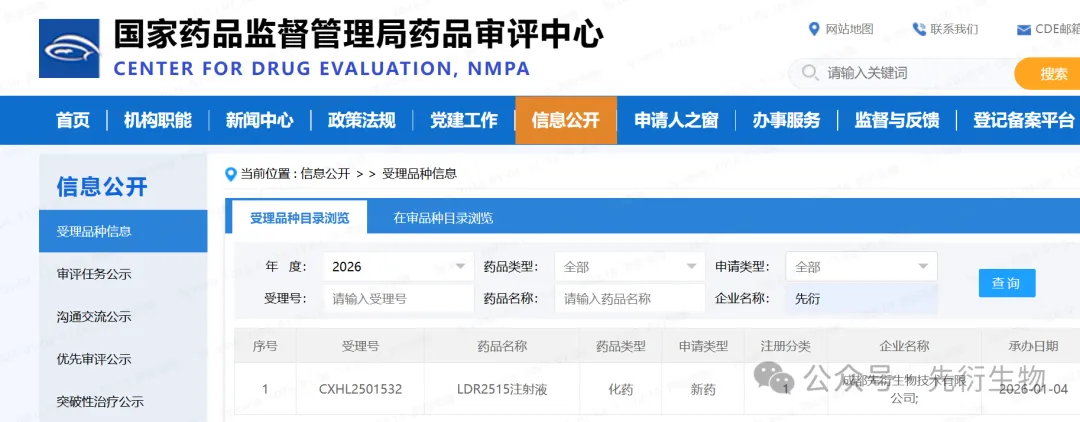Go to 政策法规 navigation item
The image size is (1080, 422).
click(361, 120)
